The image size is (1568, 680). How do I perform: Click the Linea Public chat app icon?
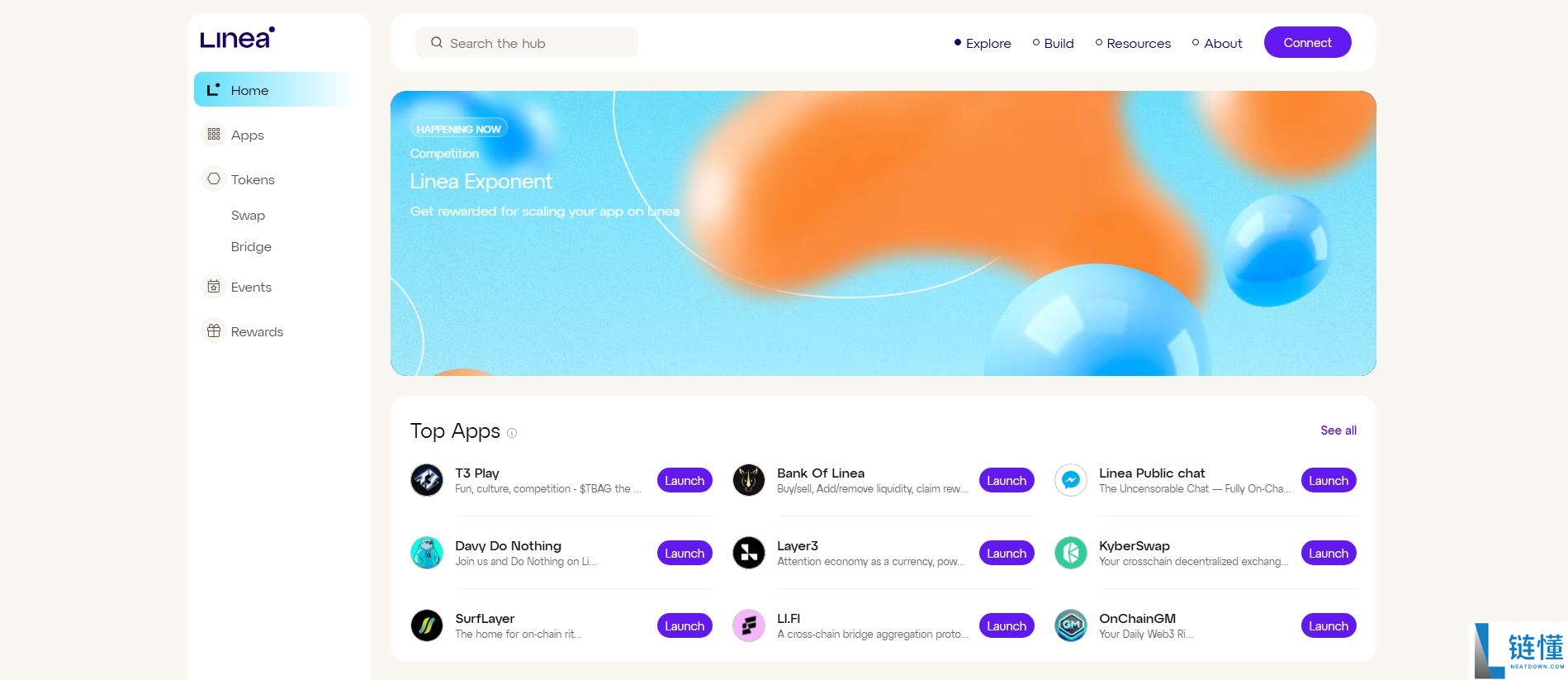click(1071, 480)
